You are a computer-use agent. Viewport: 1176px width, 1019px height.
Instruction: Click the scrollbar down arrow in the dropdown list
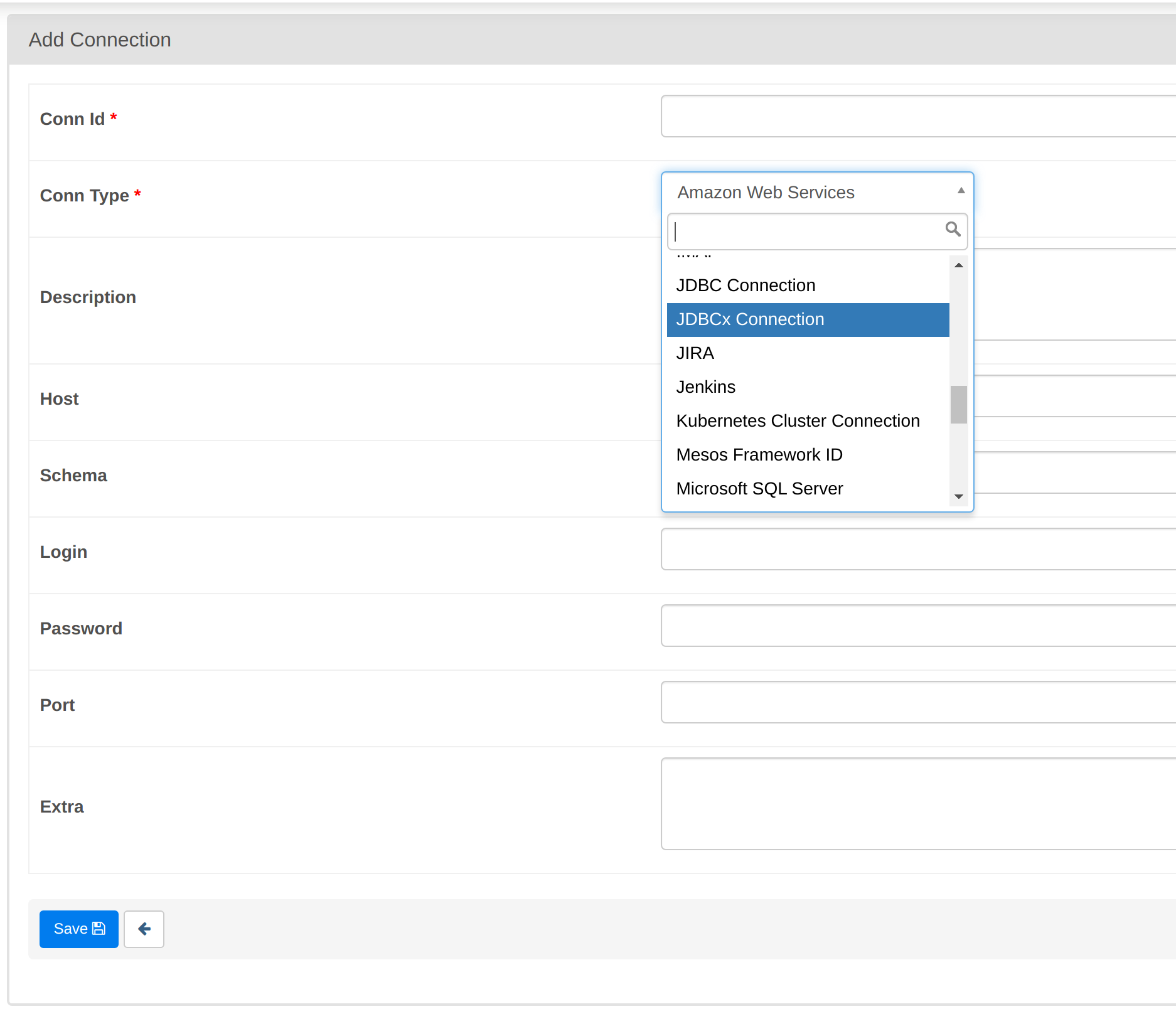pyautogui.click(x=958, y=496)
